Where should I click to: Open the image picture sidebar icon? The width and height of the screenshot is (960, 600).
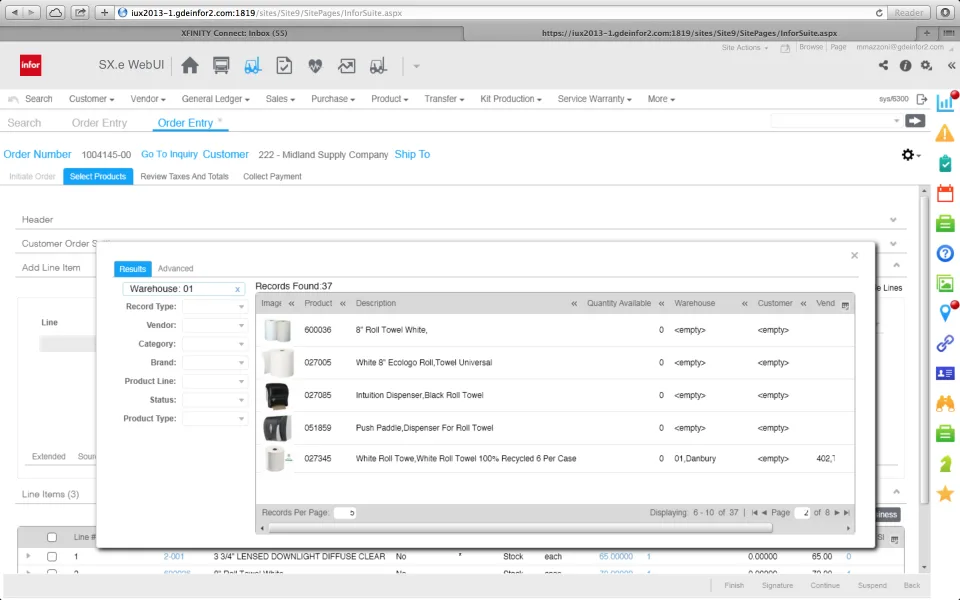[x=945, y=283]
